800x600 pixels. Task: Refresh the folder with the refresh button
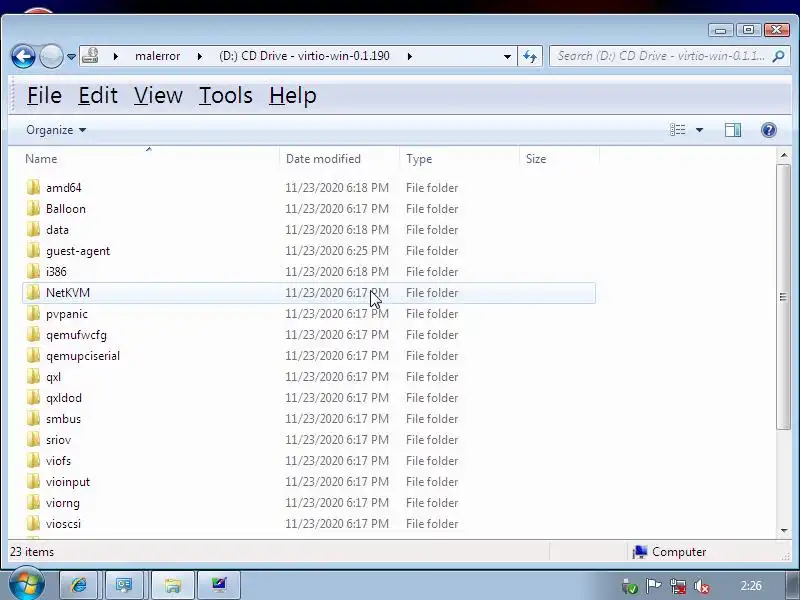pos(530,57)
